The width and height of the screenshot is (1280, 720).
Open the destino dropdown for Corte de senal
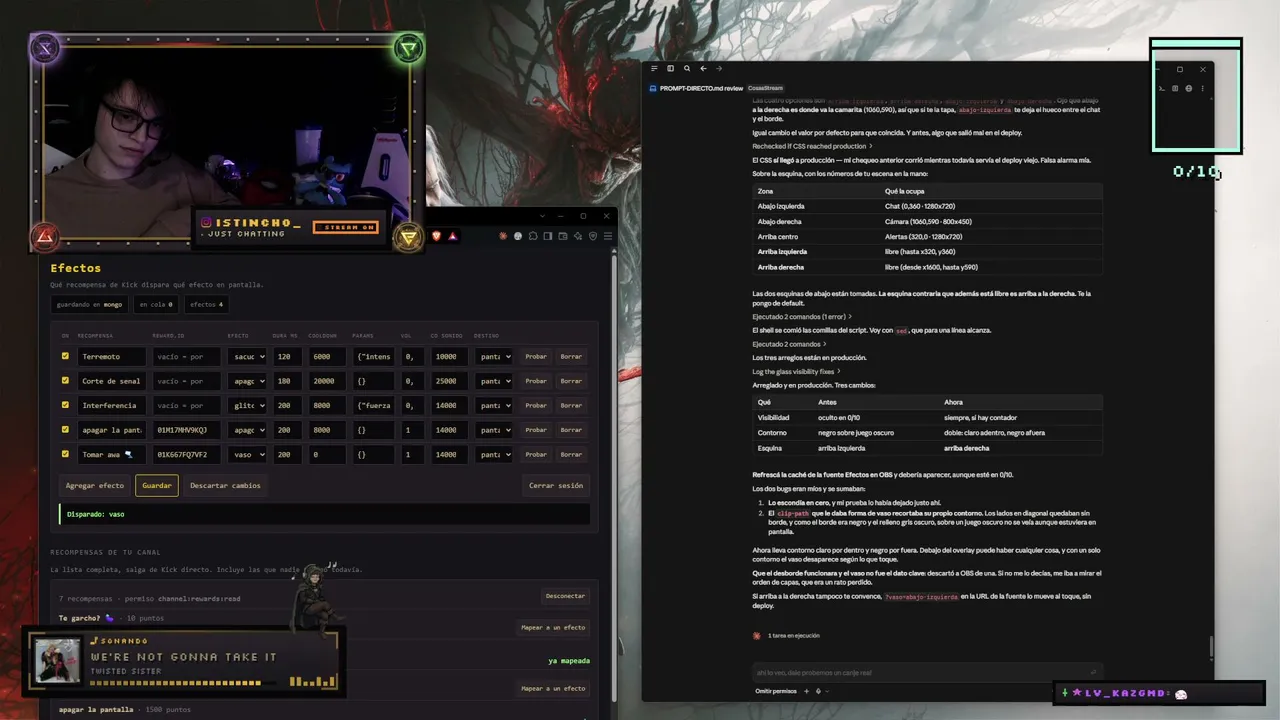pyautogui.click(x=494, y=381)
